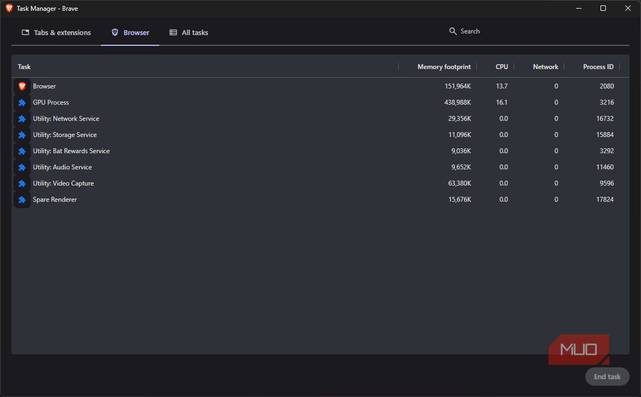The width and height of the screenshot is (641, 397).
Task: Select Utility: Audio Service row
Action: click(320, 167)
